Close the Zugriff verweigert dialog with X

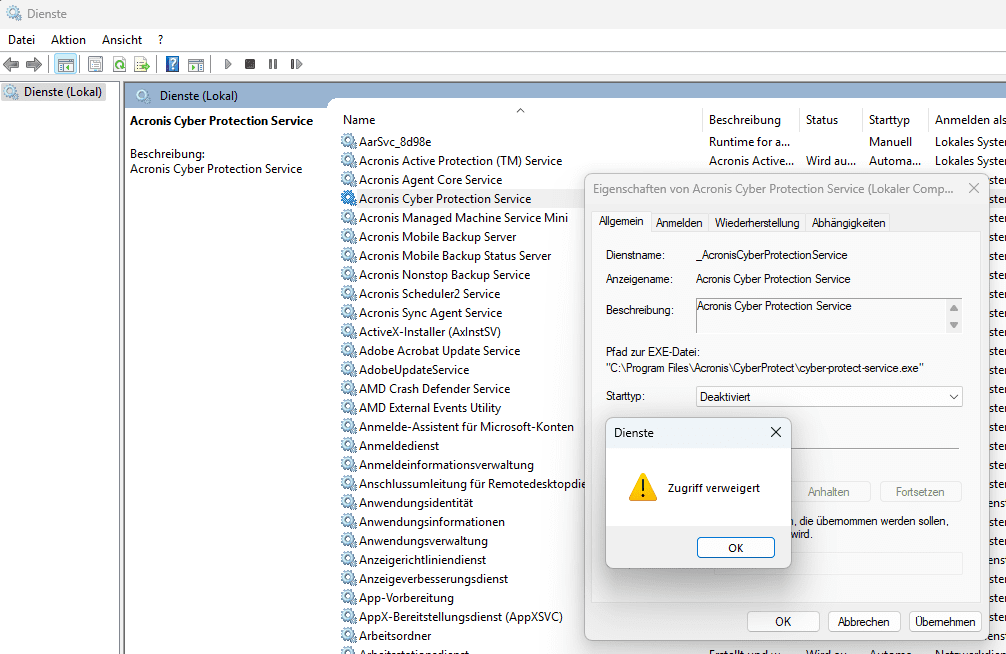(x=776, y=433)
